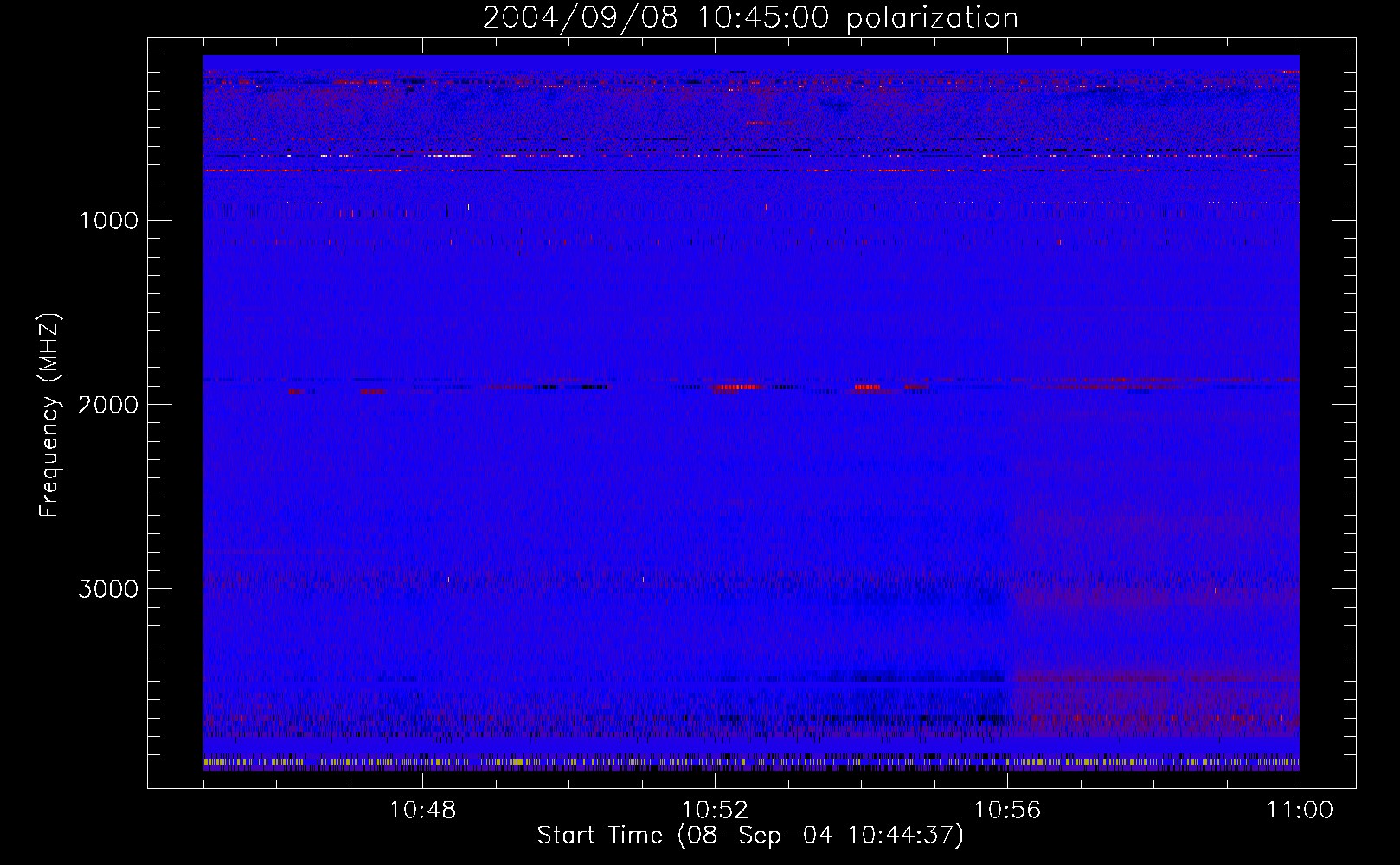The width and height of the screenshot is (1400, 865).
Task: Click the plot title '2004/09/08 10:45:00 polarization'
Action: [750, 17]
